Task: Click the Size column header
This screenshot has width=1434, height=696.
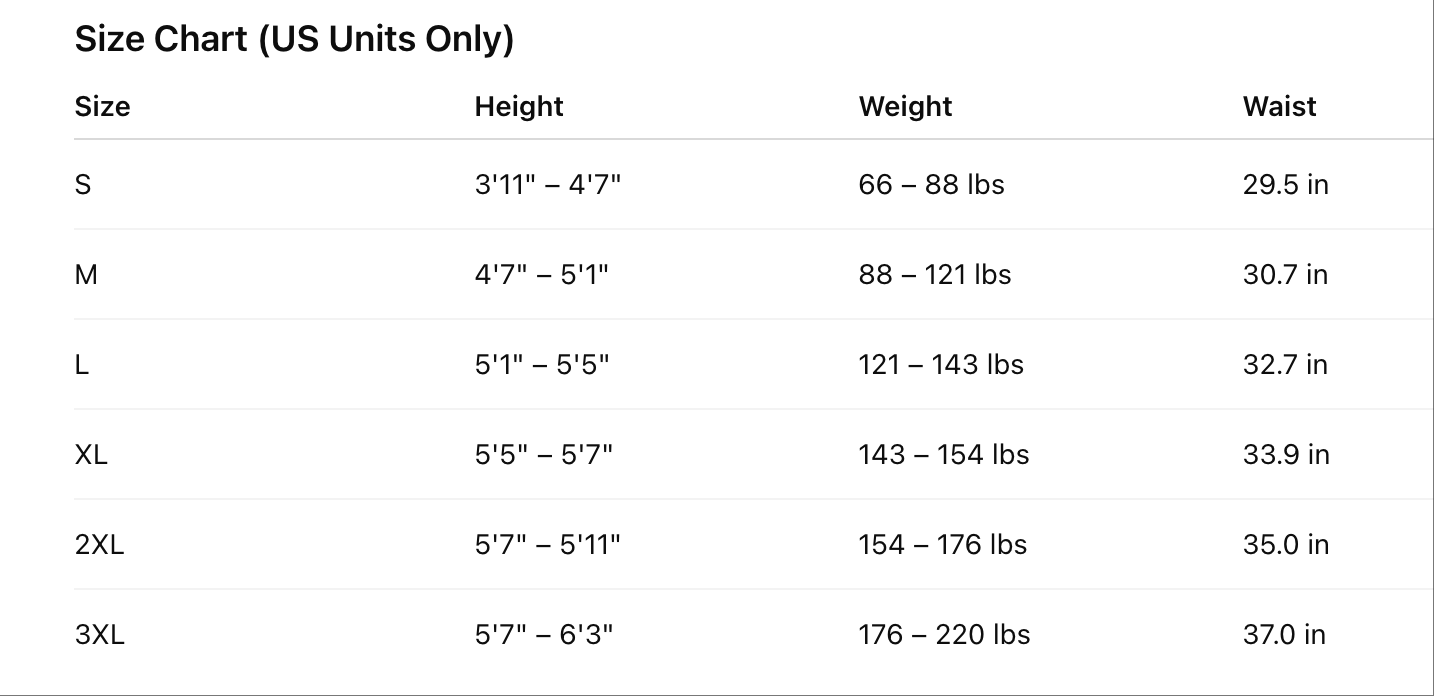Action: click(102, 106)
